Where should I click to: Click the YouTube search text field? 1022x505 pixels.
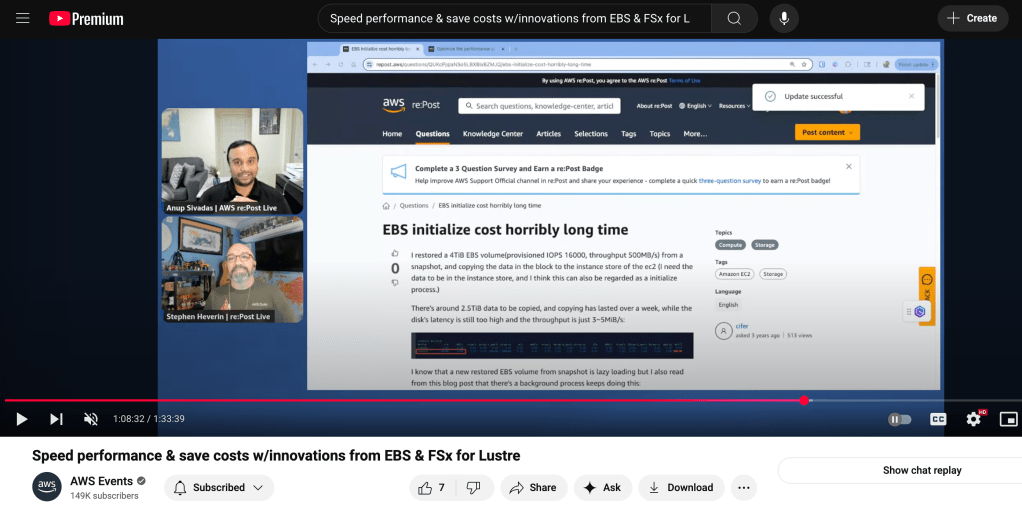pos(510,18)
